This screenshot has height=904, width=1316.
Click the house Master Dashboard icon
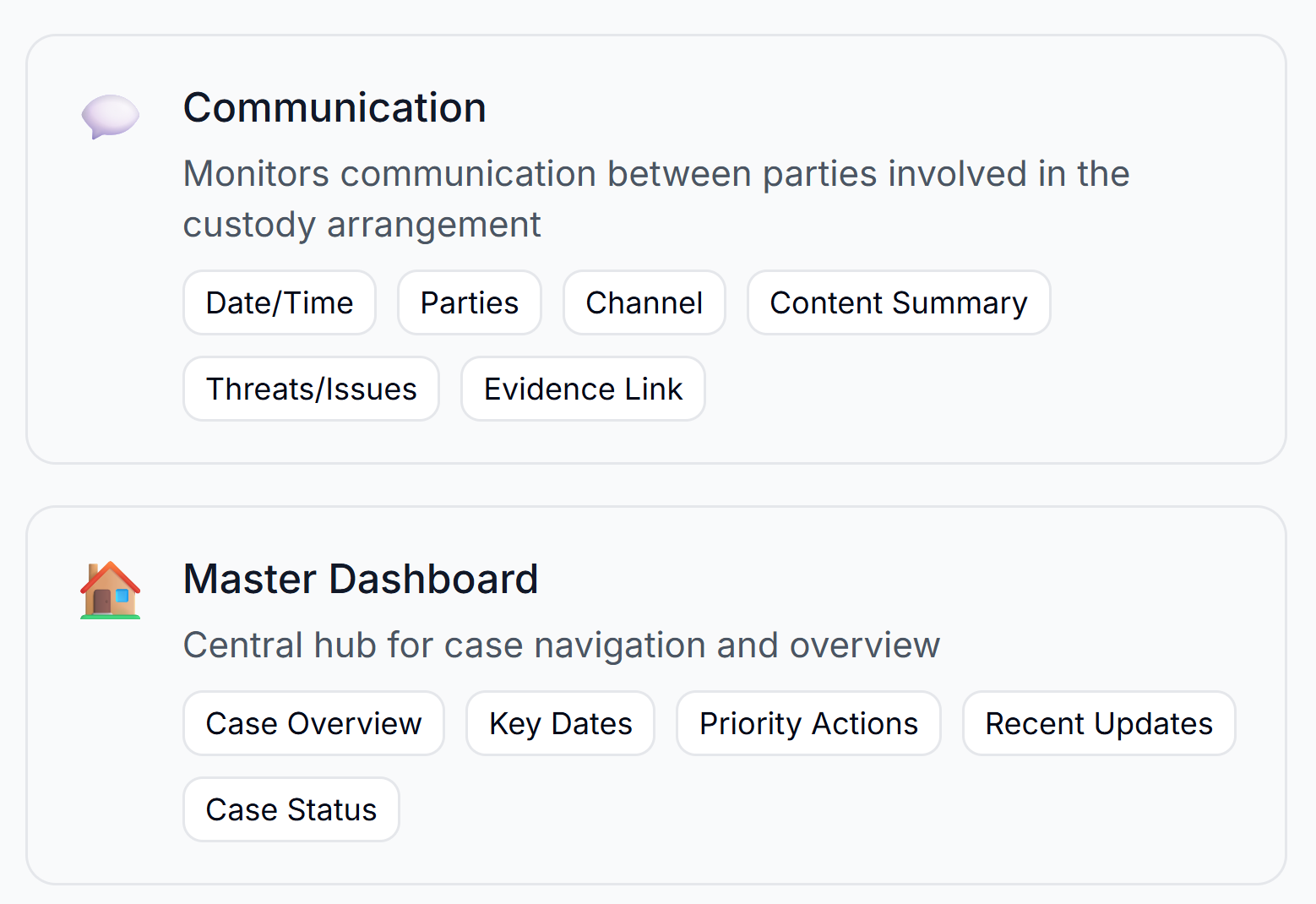point(110,590)
